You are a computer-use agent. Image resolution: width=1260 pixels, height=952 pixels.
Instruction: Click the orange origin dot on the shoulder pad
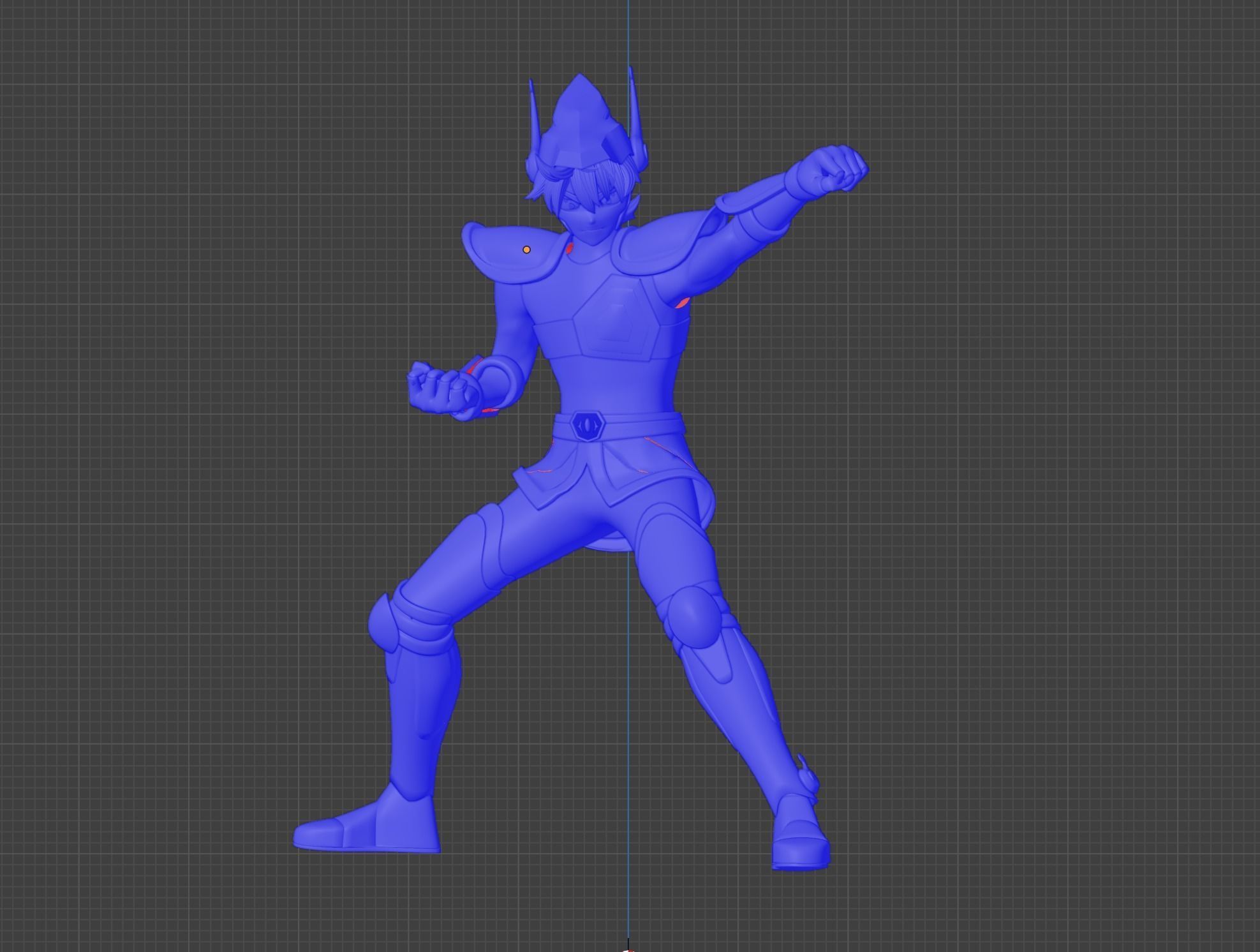[x=526, y=249]
